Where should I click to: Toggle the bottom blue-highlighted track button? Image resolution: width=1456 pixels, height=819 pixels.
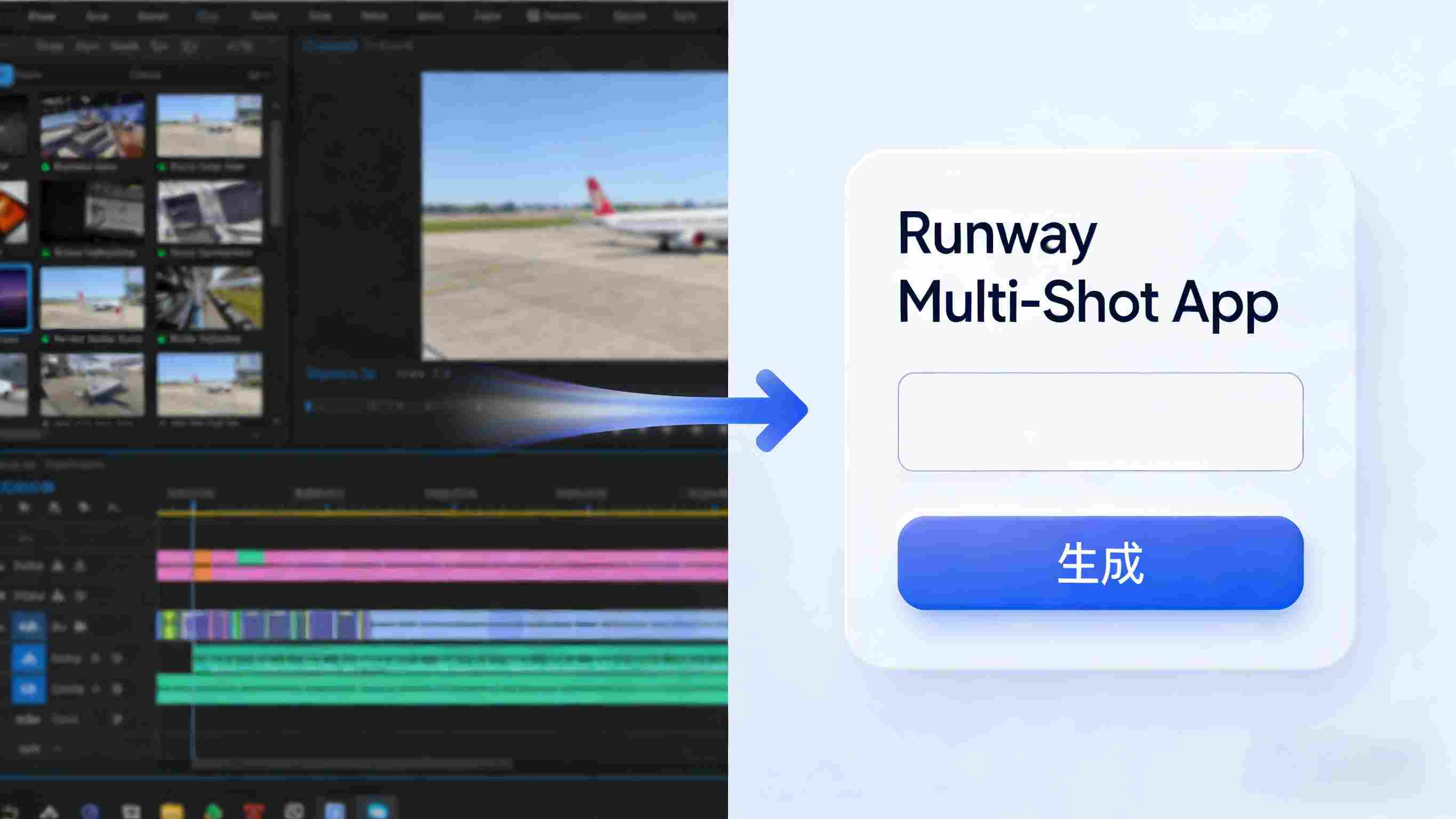pyautogui.click(x=28, y=689)
